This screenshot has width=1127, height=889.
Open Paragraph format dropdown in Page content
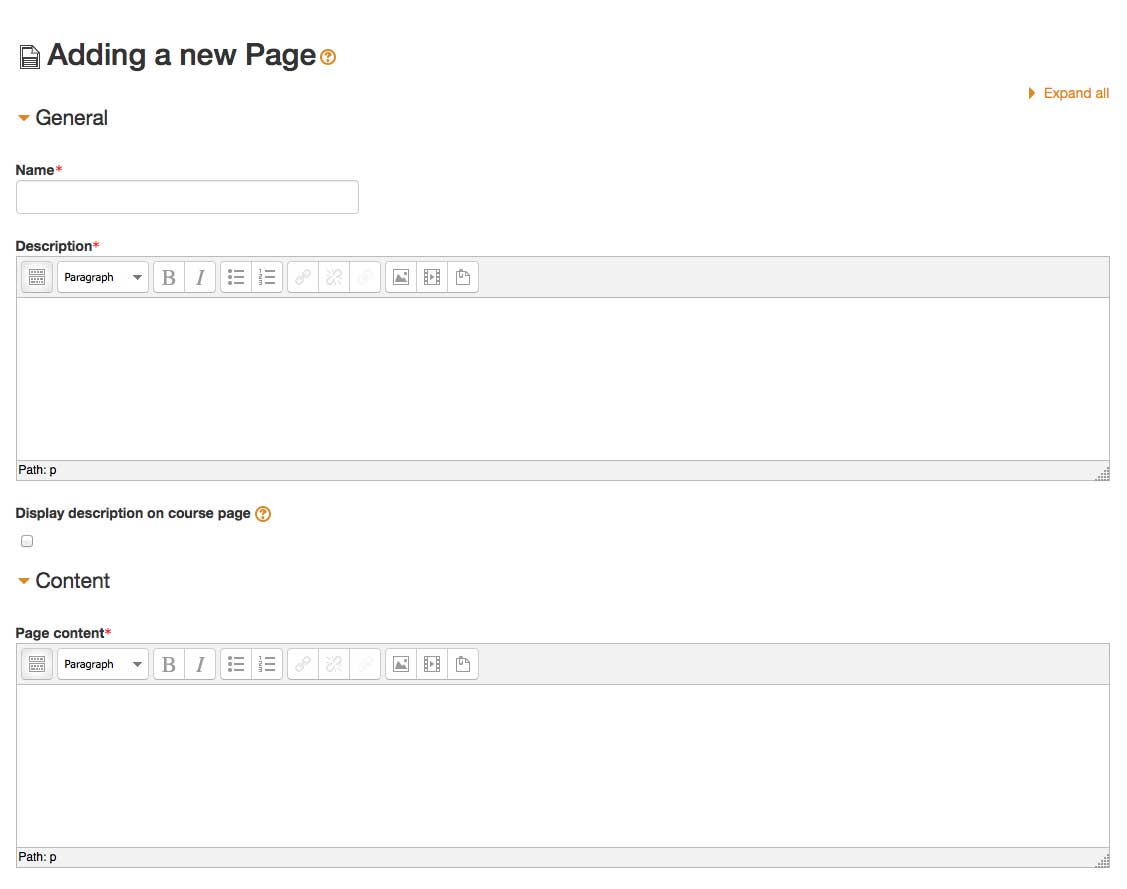pos(103,664)
